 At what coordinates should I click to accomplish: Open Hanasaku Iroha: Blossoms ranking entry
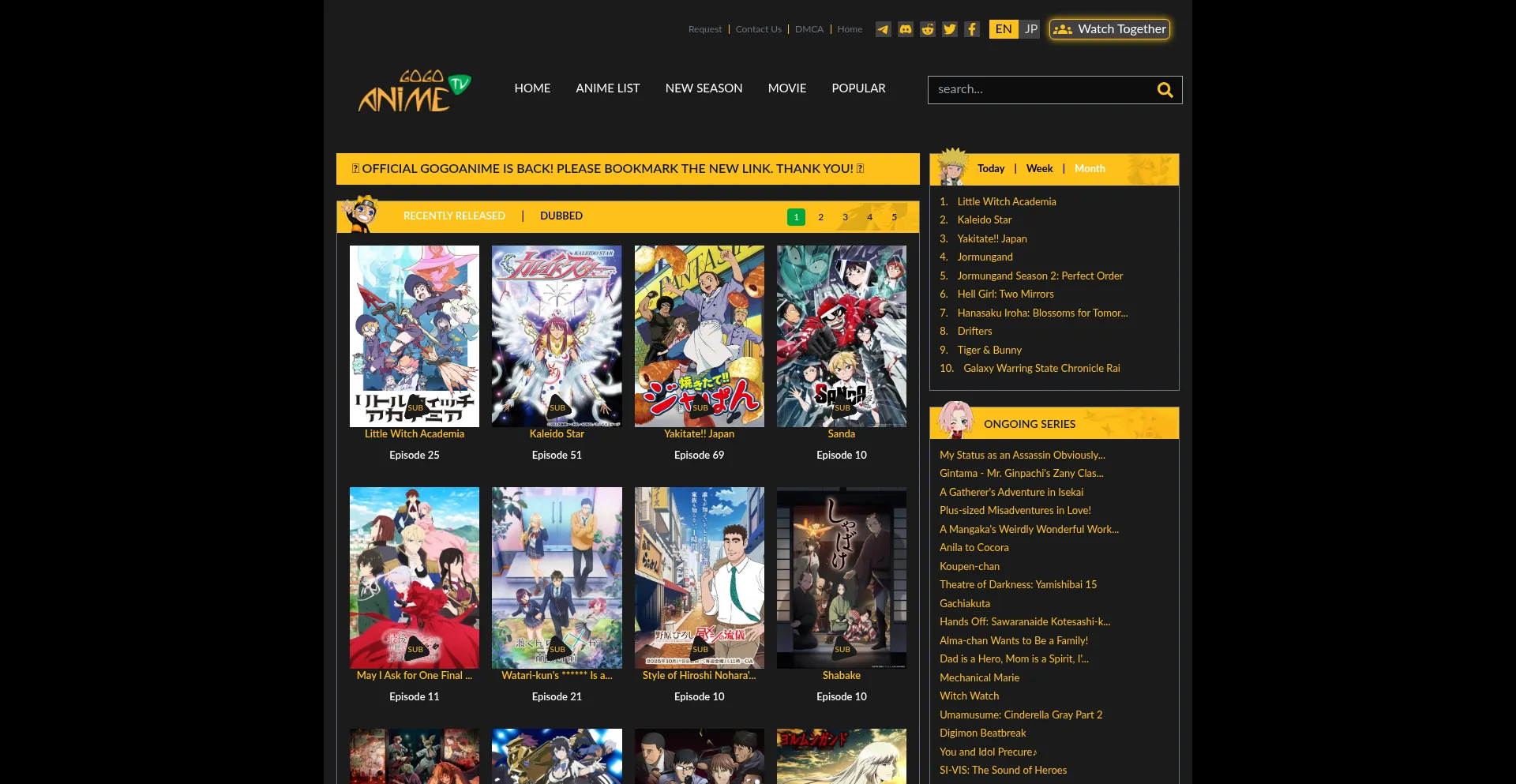[1042, 313]
